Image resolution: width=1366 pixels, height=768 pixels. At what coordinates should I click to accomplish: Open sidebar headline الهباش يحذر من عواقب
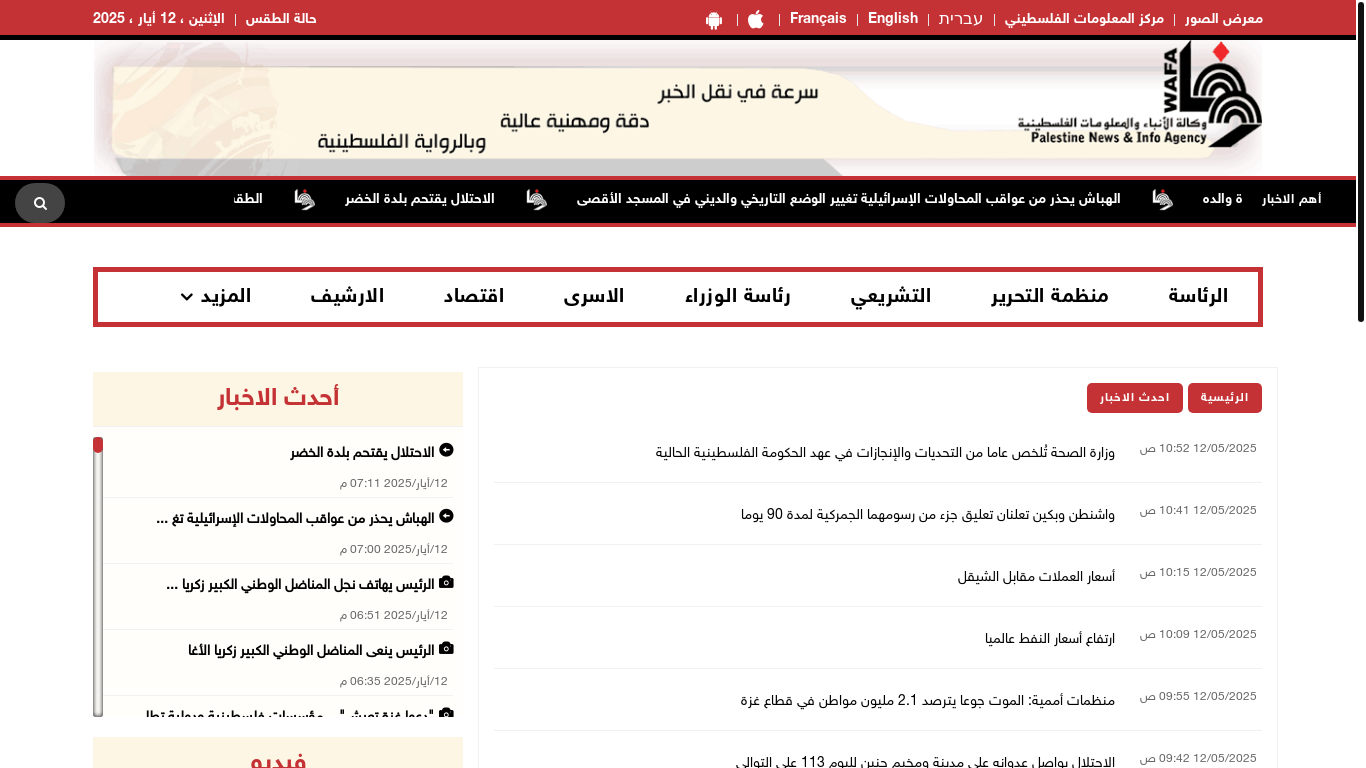[x=296, y=518]
